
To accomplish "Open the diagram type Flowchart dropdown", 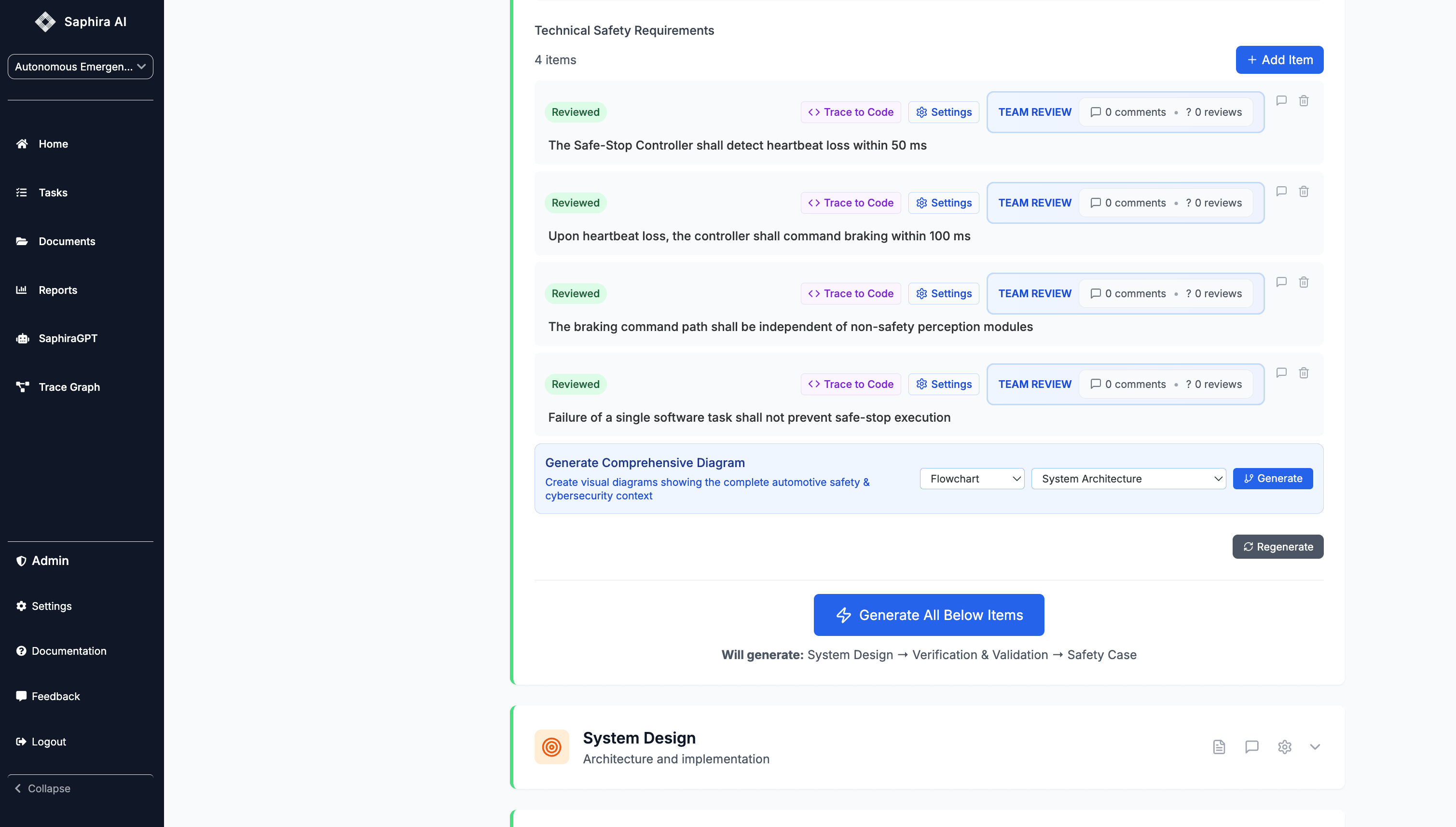I will pos(972,479).
